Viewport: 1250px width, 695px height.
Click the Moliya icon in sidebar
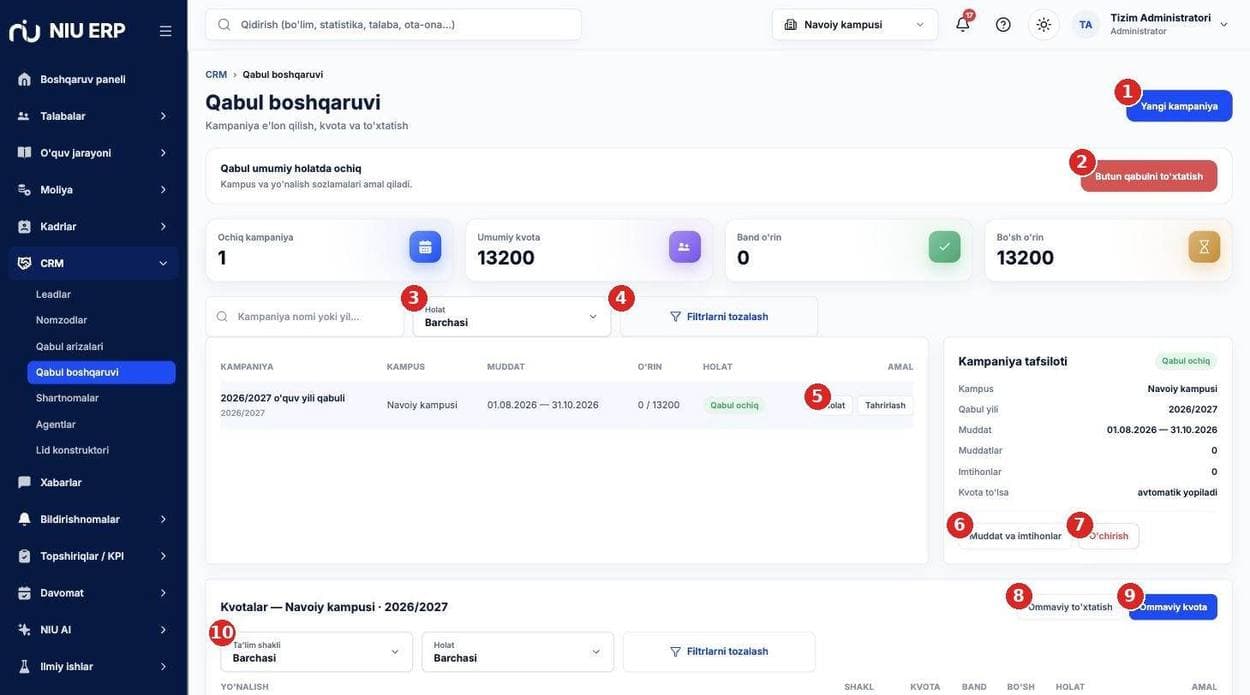pyautogui.click(x=24, y=190)
